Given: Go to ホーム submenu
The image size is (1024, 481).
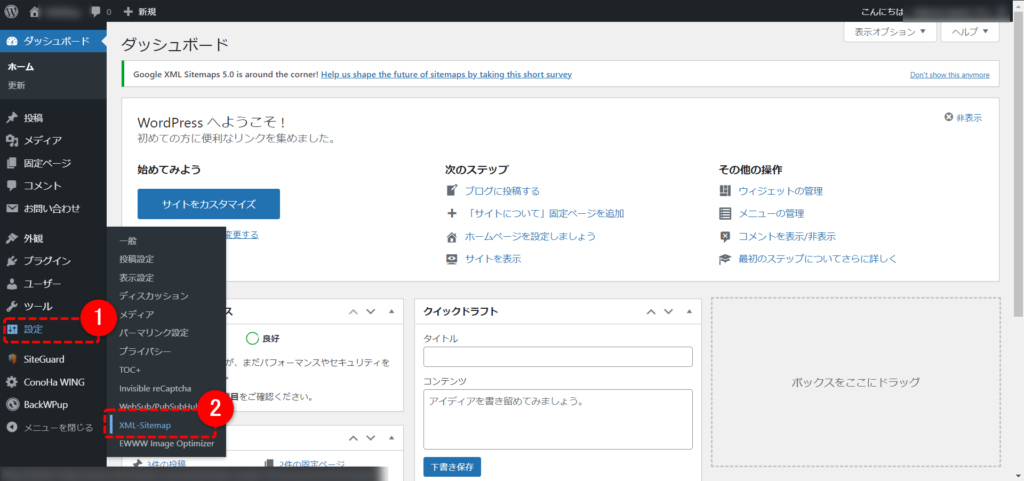Looking at the screenshot, I should (x=21, y=67).
